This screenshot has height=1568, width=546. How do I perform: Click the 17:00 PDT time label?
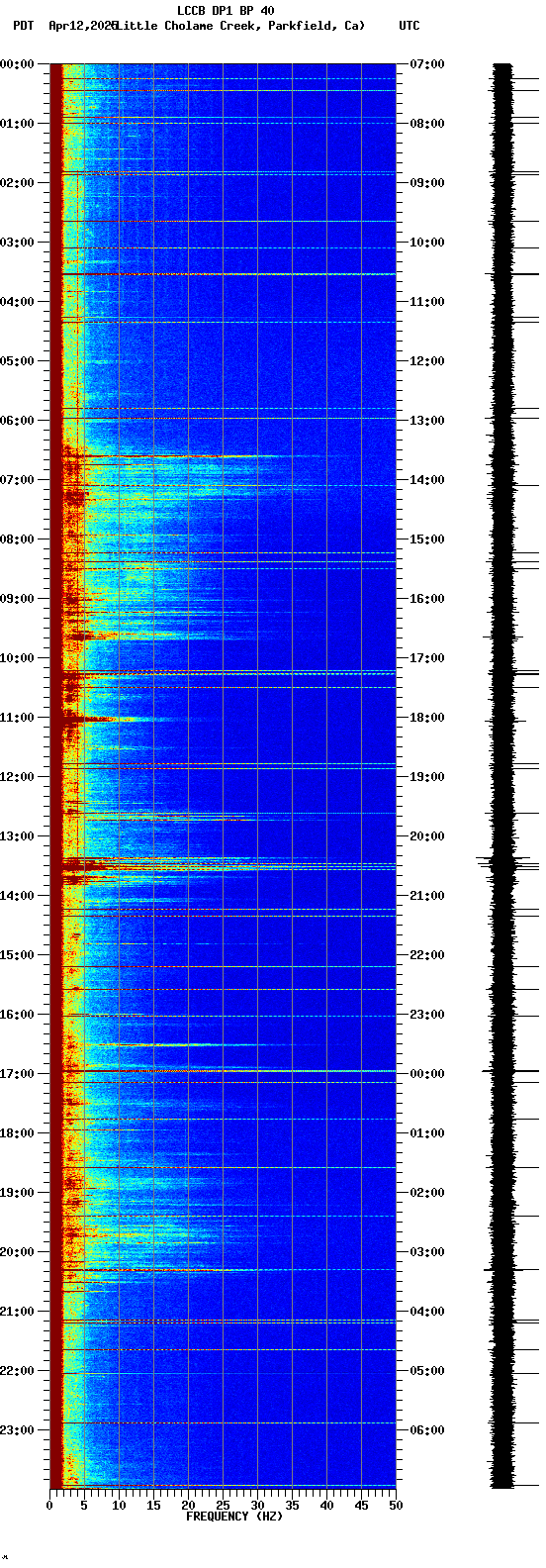(18, 1074)
